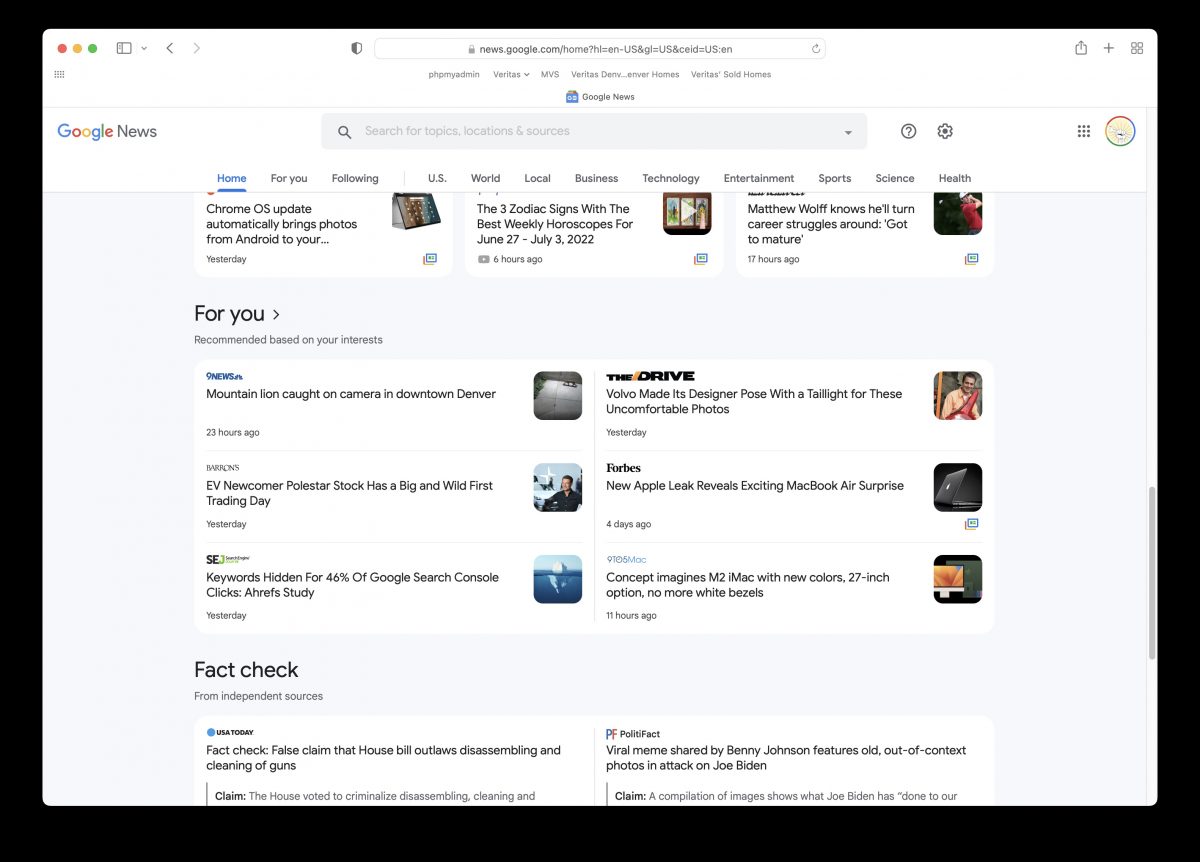The width and height of the screenshot is (1200, 862).
Task: Click the iceberg thumbnail on Keywords article
Action: [557, 579]
